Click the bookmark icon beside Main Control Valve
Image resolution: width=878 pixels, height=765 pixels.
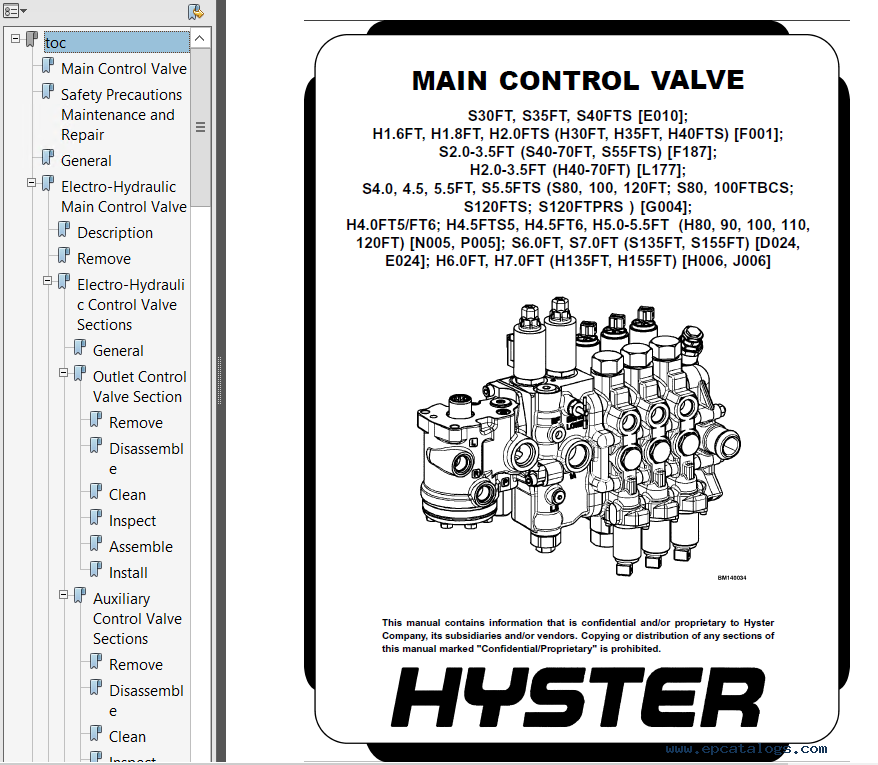point(48,66)
